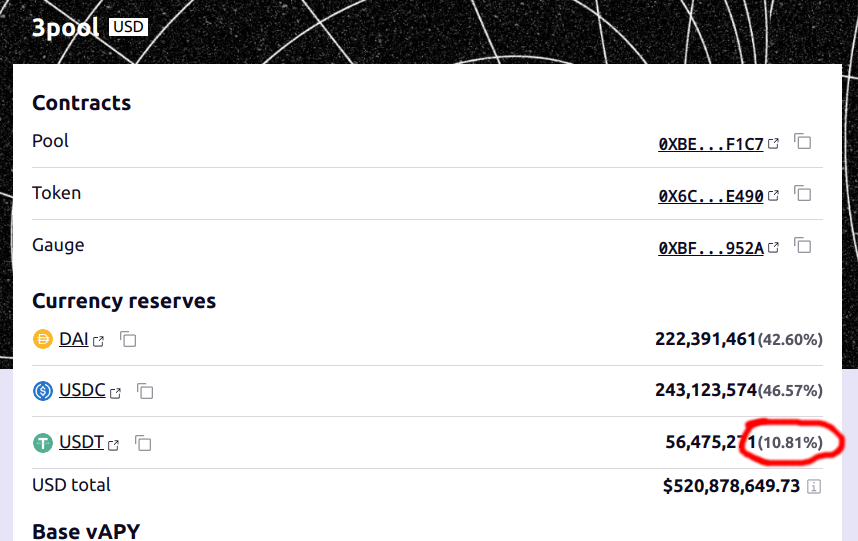Click the USDC coin logo

pos(43,391)
